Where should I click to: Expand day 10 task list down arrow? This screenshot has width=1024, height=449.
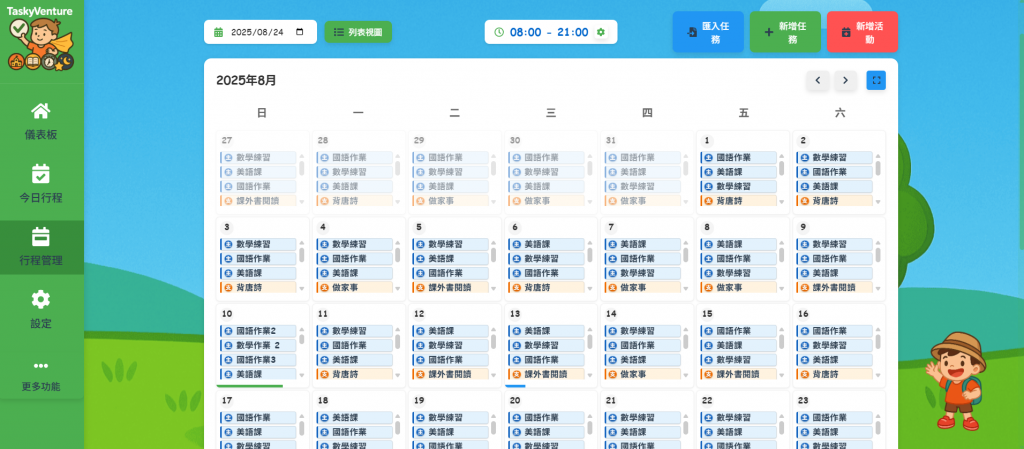302,375
